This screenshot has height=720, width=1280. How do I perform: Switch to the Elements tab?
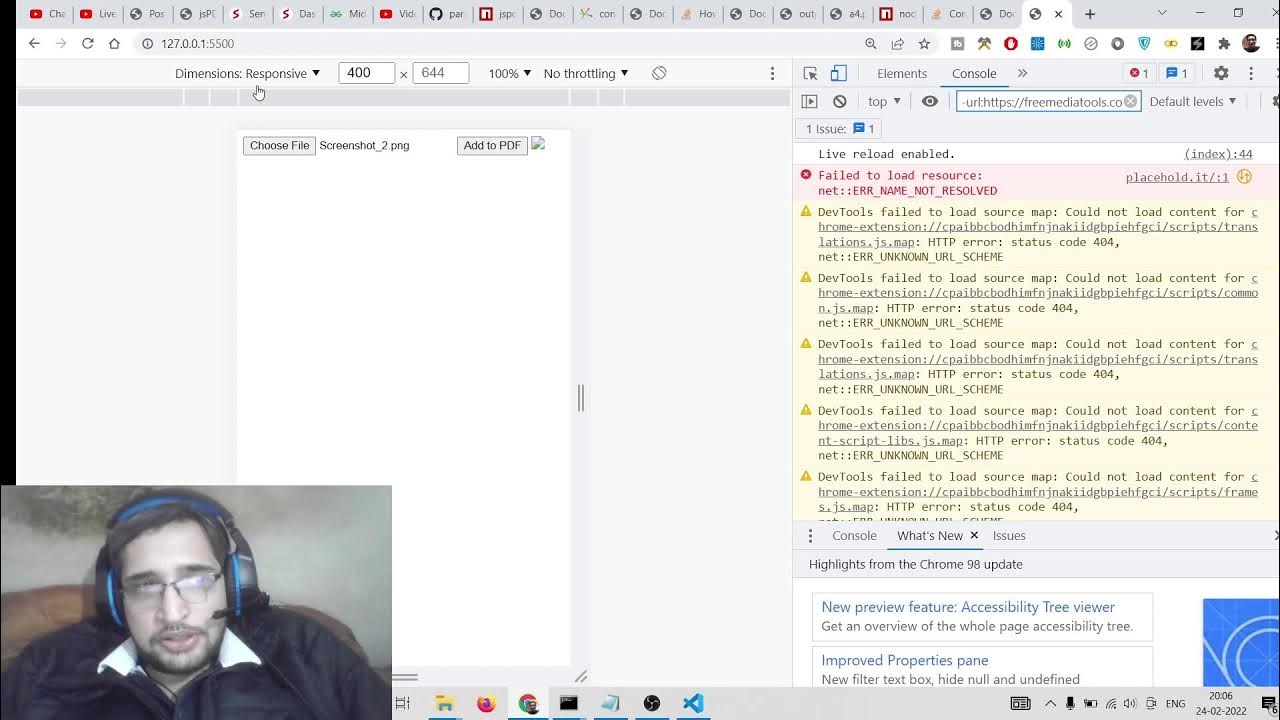tap(902, 73)
